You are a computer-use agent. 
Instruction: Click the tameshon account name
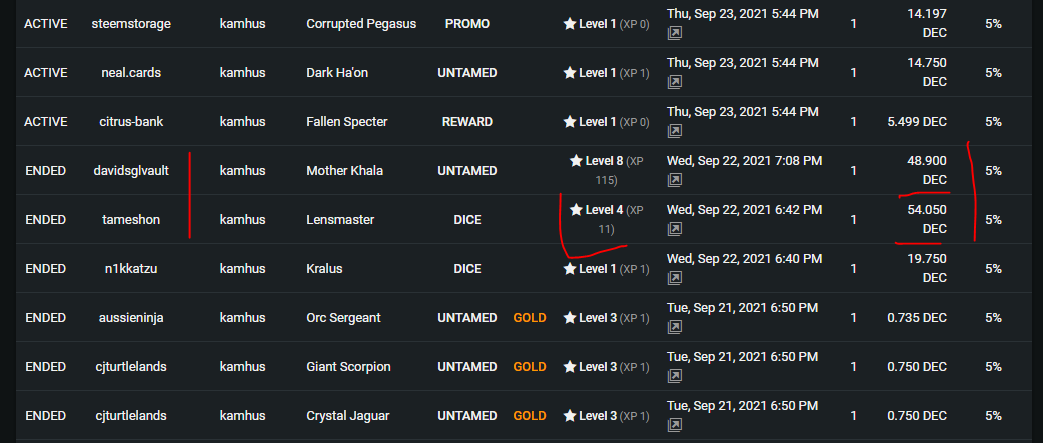131,220
